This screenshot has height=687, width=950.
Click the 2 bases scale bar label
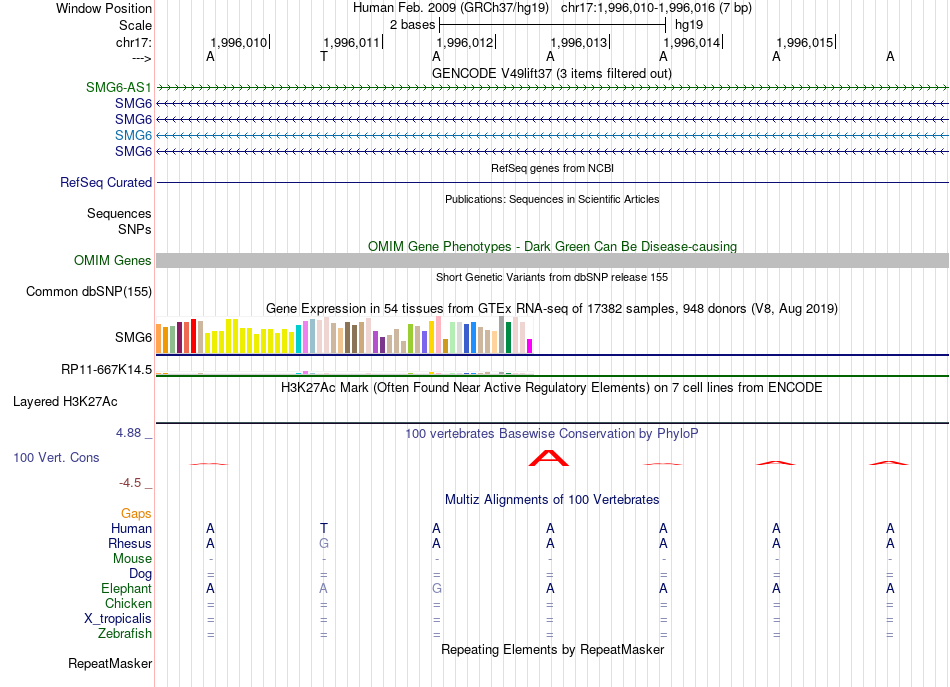[x=412, y=25]
